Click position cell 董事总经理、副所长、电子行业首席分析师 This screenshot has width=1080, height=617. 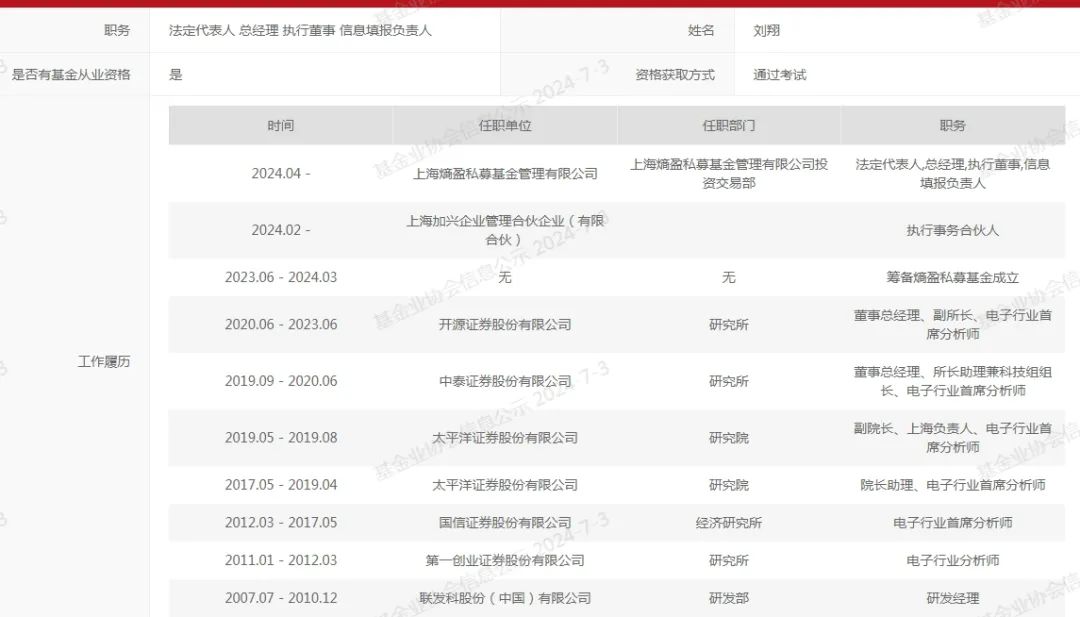coord(953,324)
